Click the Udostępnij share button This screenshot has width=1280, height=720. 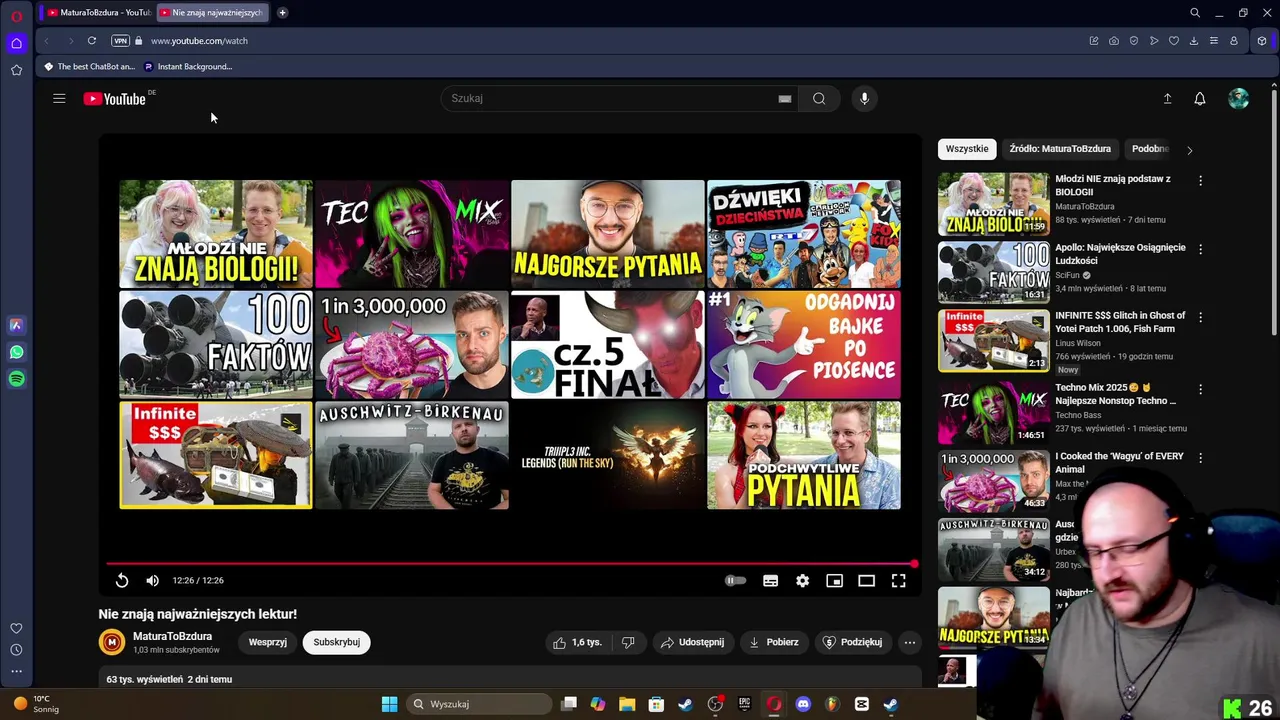coord(692,642)
